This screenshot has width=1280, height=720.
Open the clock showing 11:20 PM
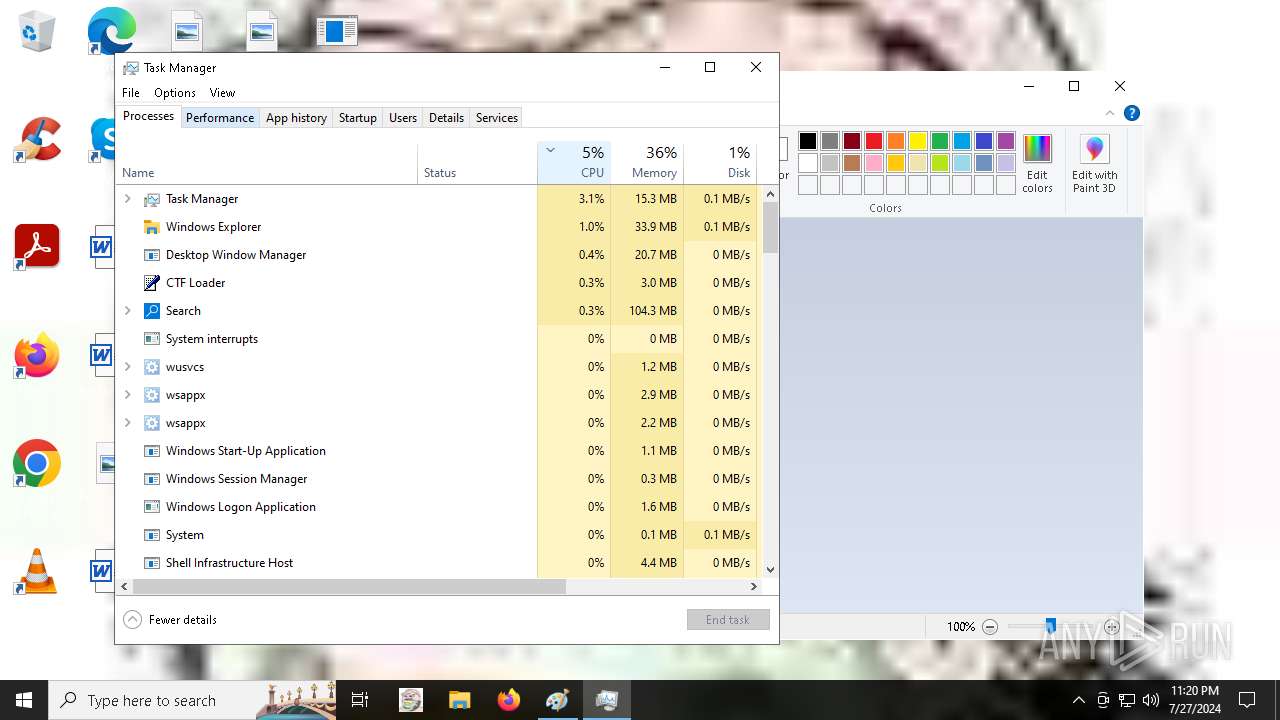coord(1195,700)
